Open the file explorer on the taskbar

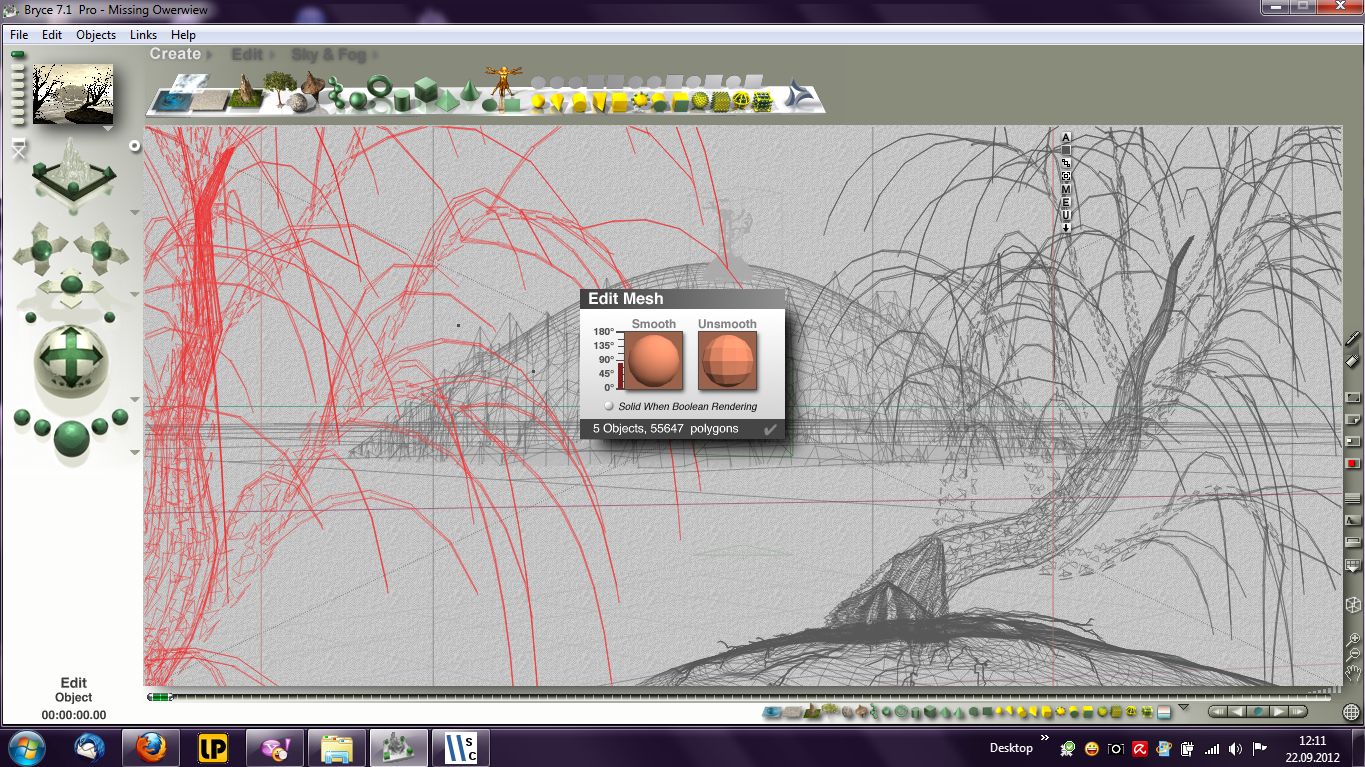tap(337, 748)
